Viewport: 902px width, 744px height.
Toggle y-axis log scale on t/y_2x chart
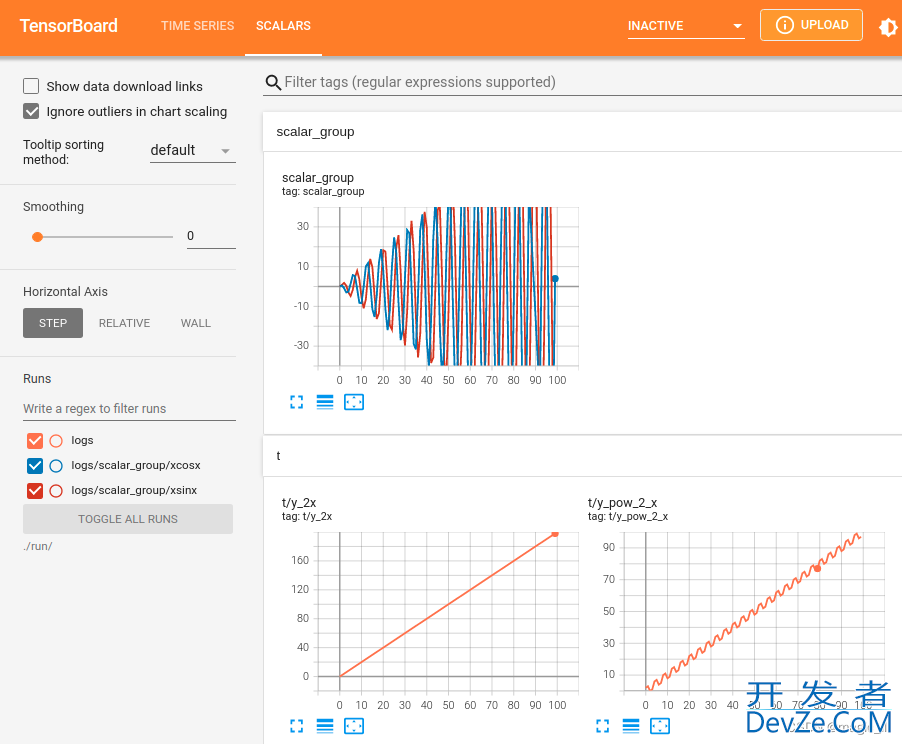coord(325,726)
